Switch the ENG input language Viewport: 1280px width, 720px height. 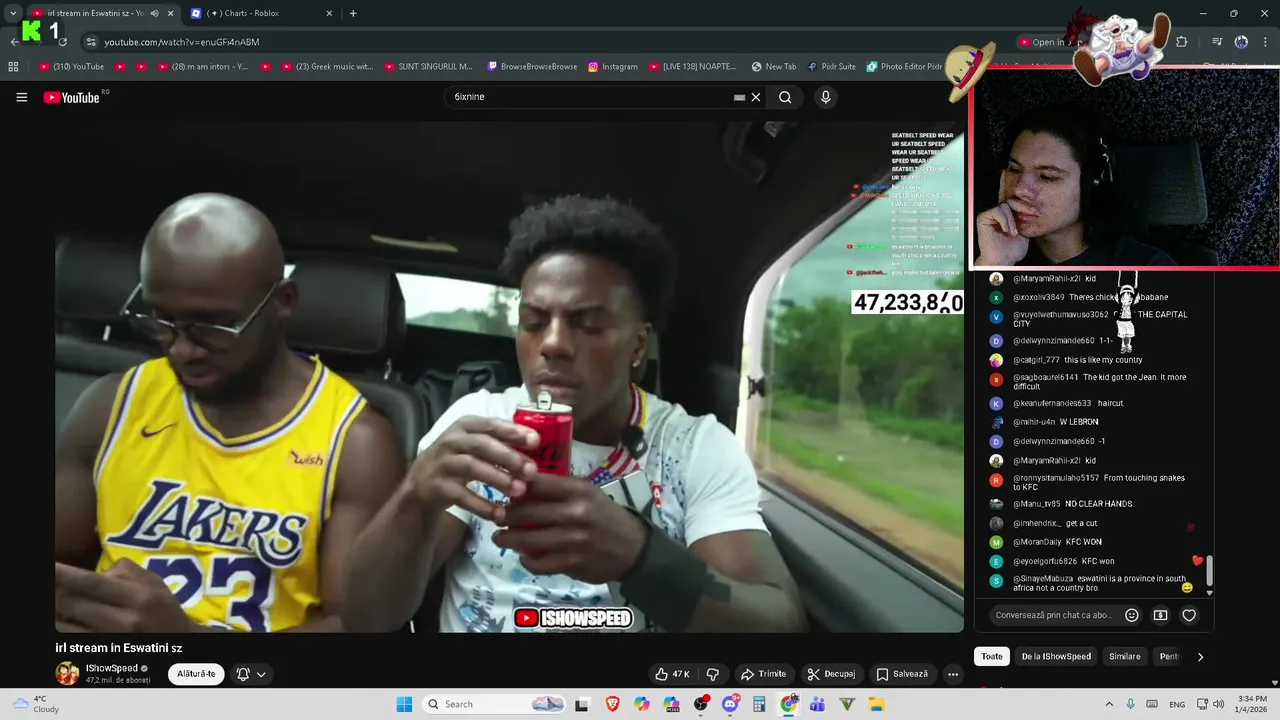click(1177, 704)
